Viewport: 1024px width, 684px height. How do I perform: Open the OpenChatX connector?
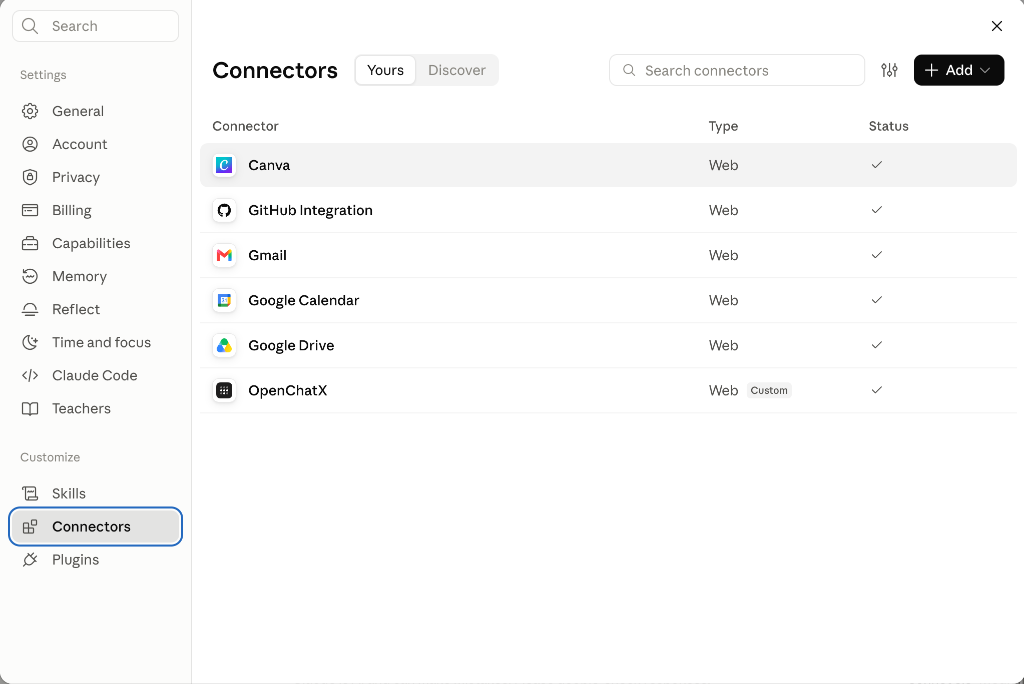tap(608, 391)
